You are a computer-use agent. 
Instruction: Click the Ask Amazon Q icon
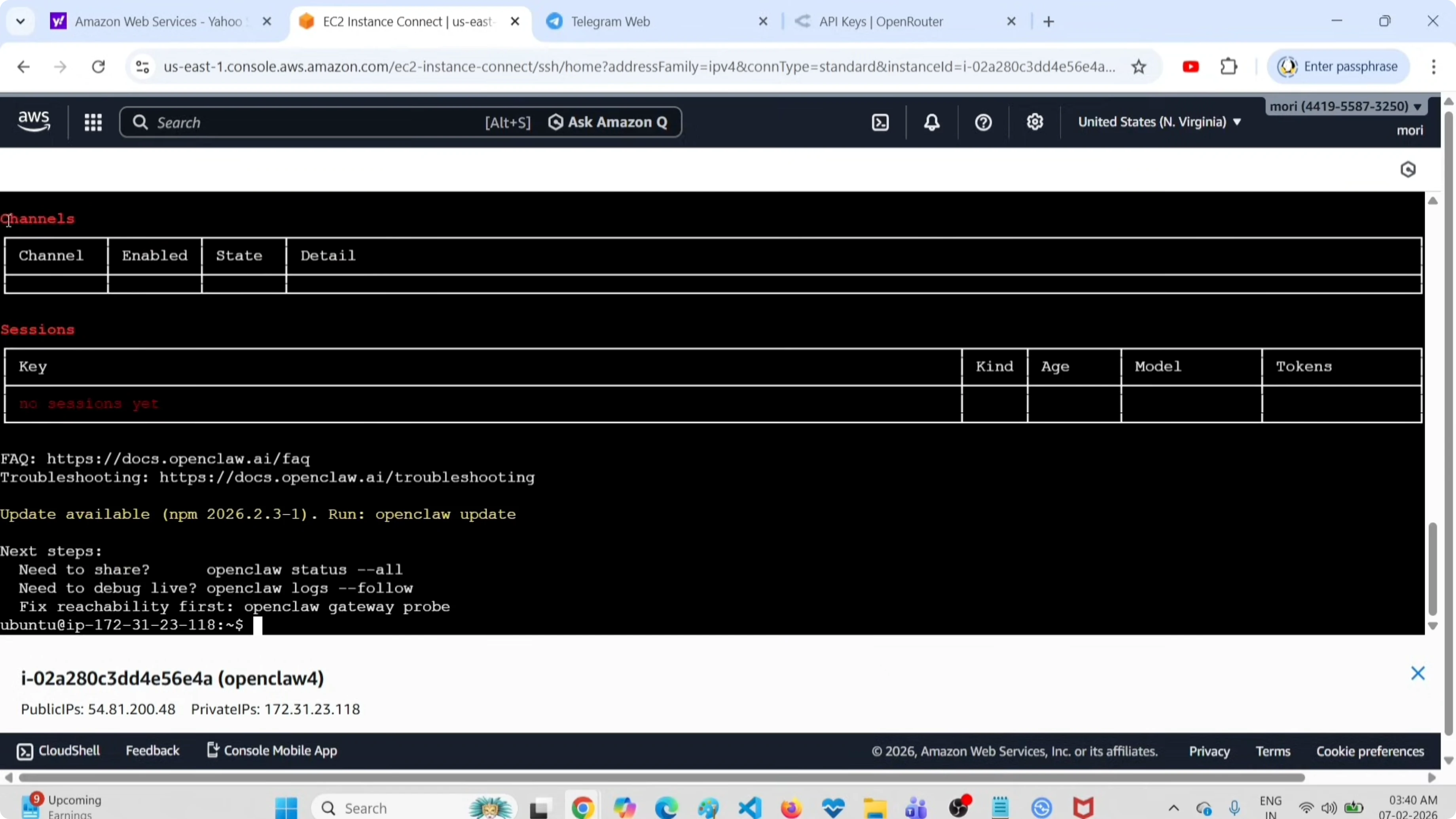pyautogui.click(x=556, y=122)
